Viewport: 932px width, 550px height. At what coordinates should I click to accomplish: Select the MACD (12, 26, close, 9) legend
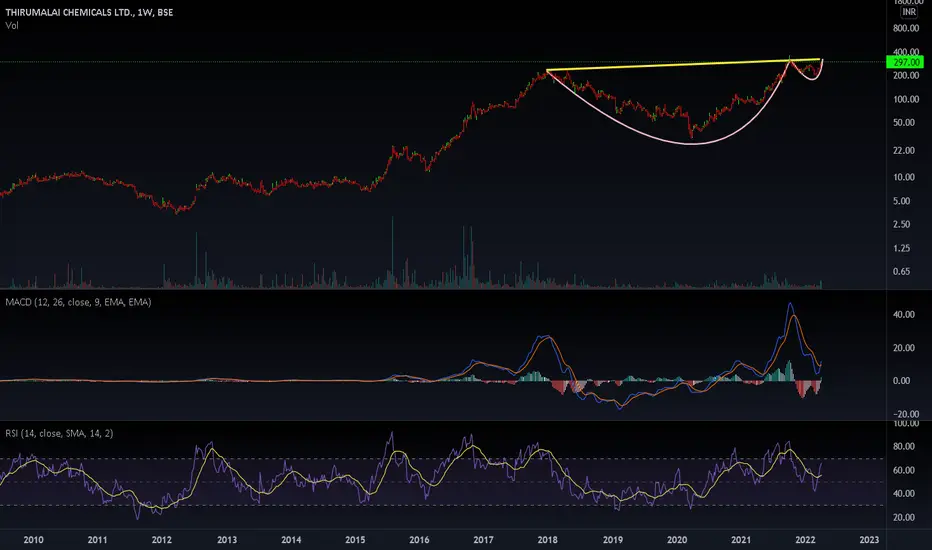point(78,302)
